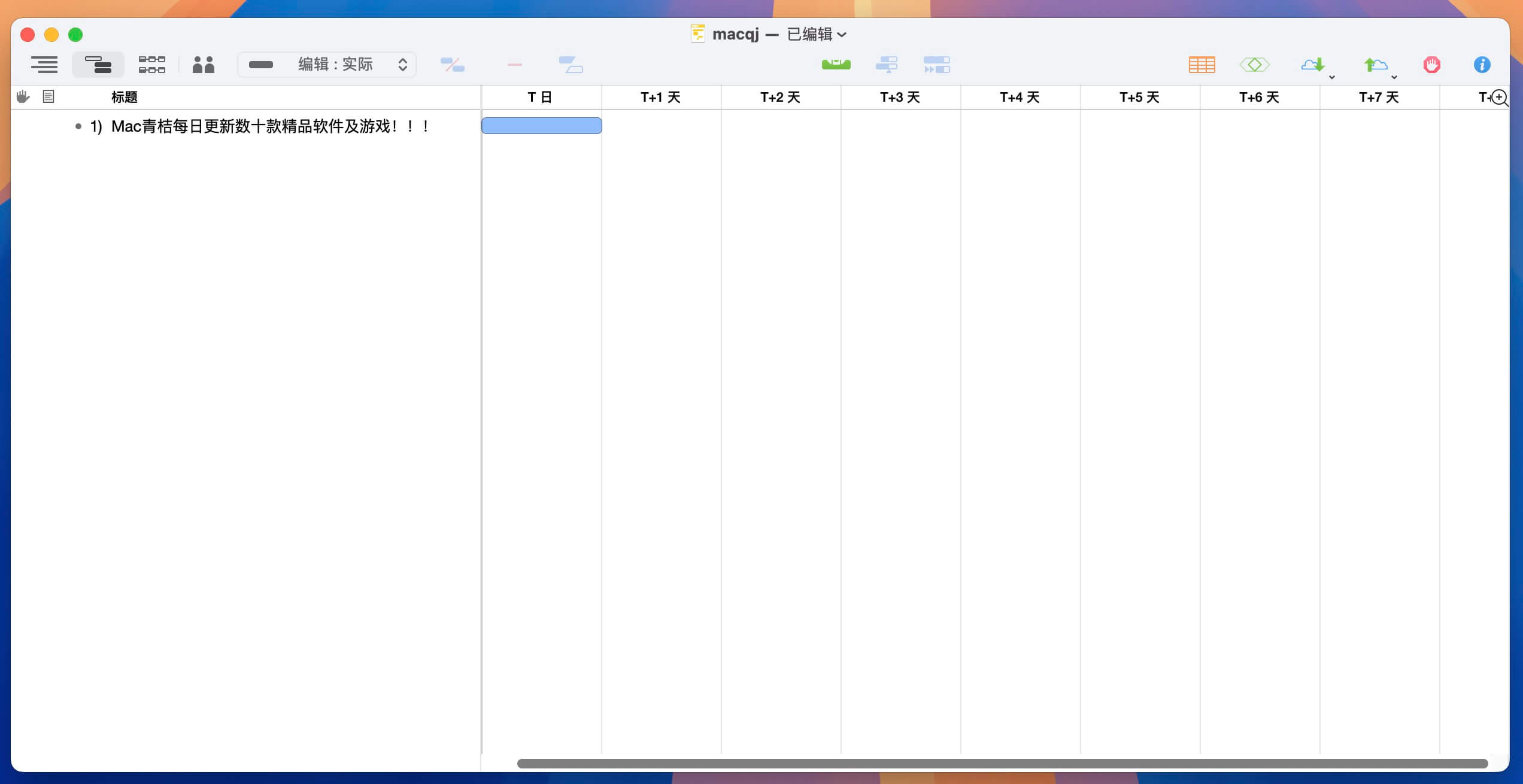Open the network diagram view
The image size is (1523, 784).
point(151,64)
